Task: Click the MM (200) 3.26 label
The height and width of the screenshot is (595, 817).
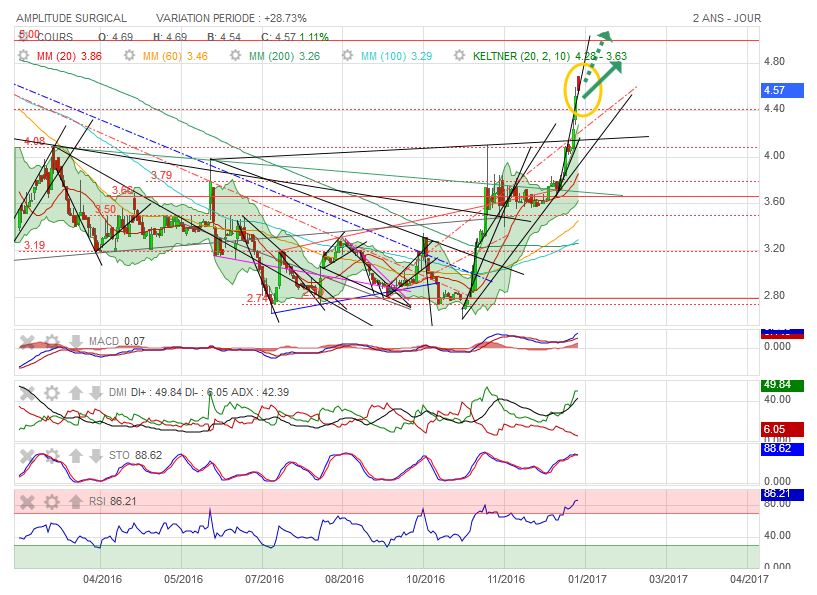Action: coord(284,56)
